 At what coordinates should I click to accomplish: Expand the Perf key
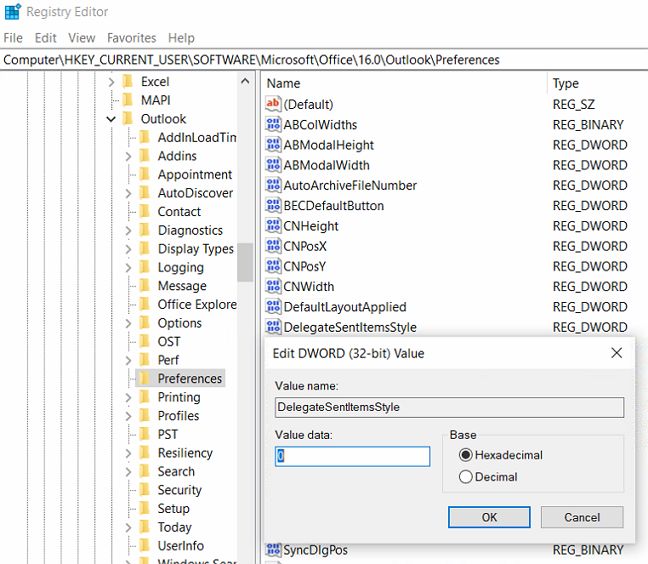point(128,360)
